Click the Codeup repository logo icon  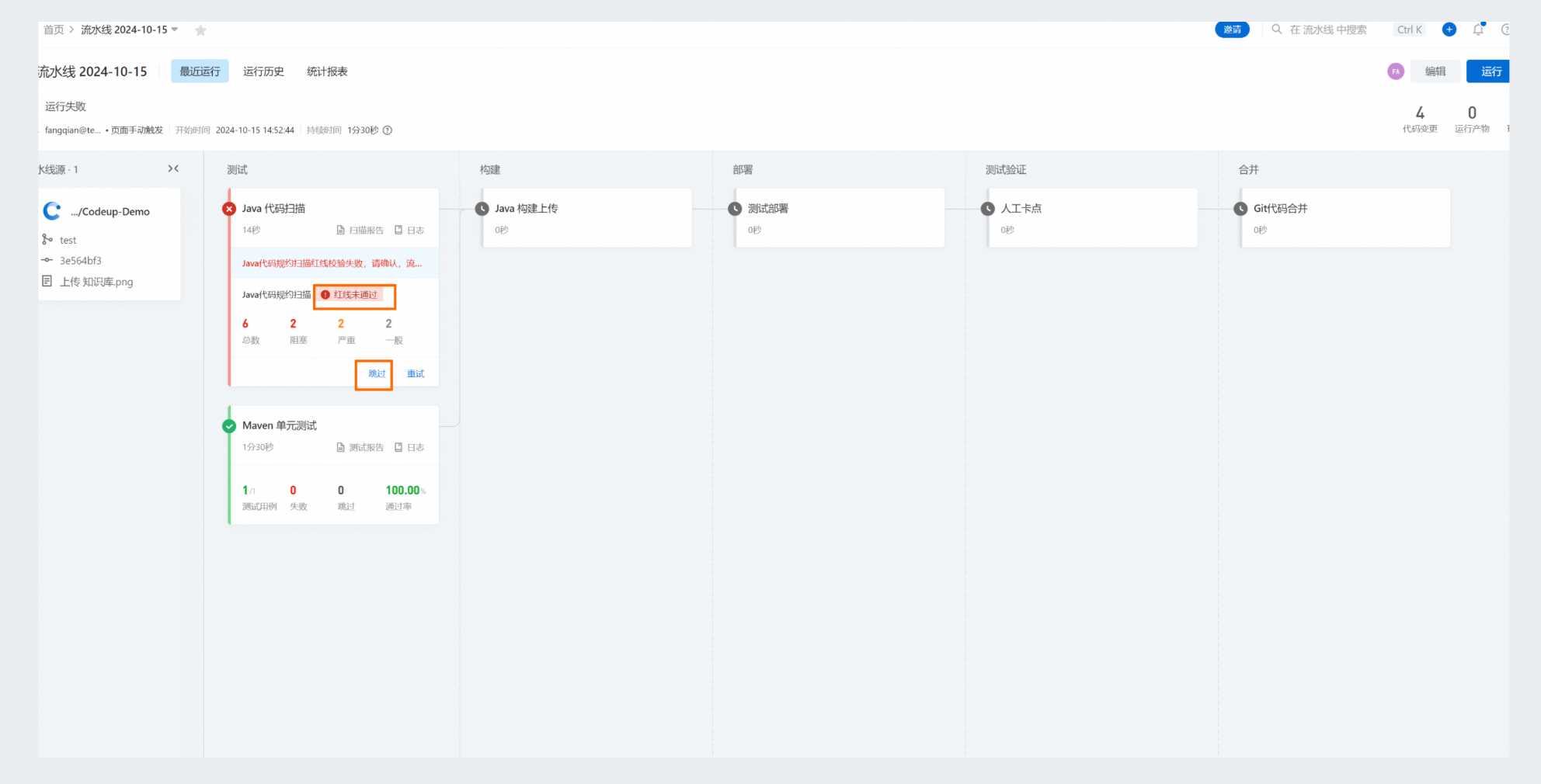pos(52,211)
